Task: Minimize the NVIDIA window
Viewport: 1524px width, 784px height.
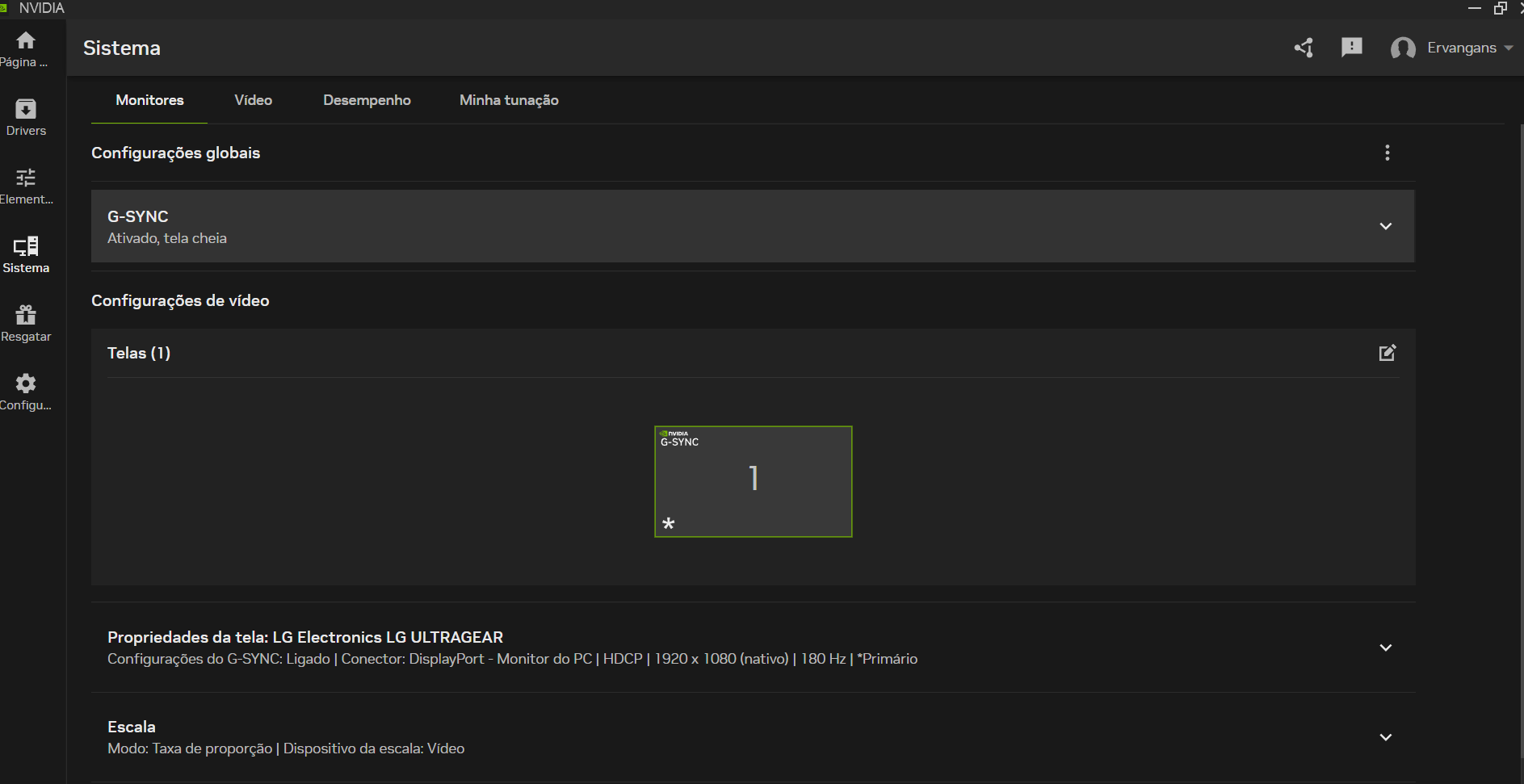Action: [x=1475, y=8]
